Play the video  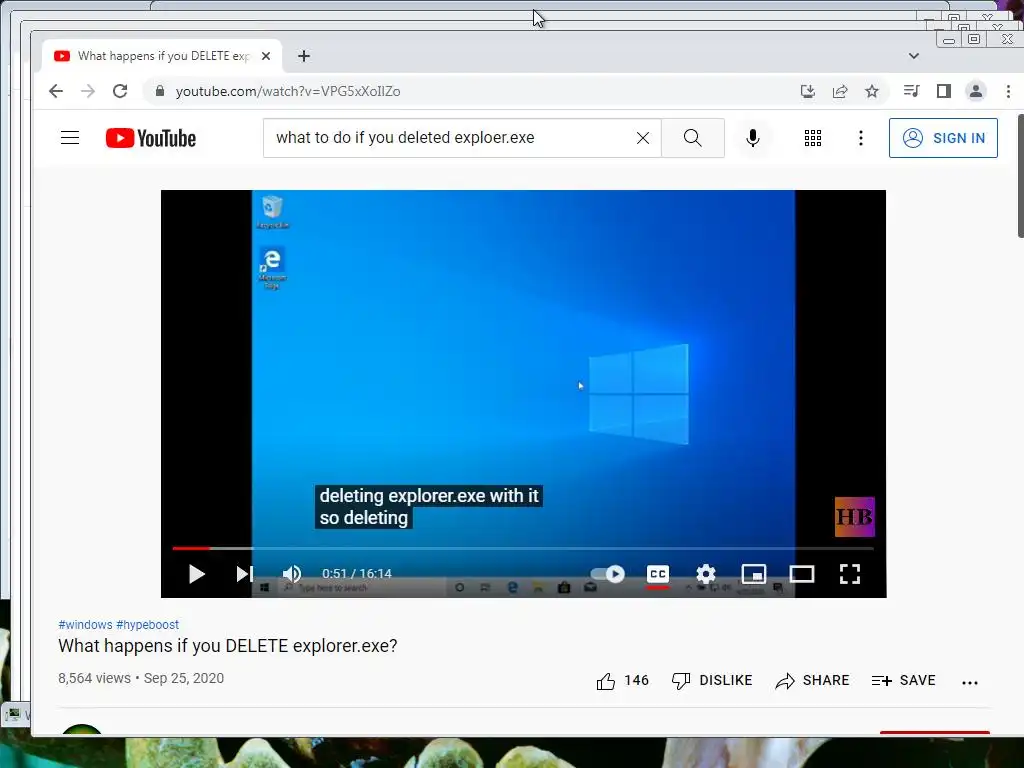pyautogui.click(x=196, y=574)
